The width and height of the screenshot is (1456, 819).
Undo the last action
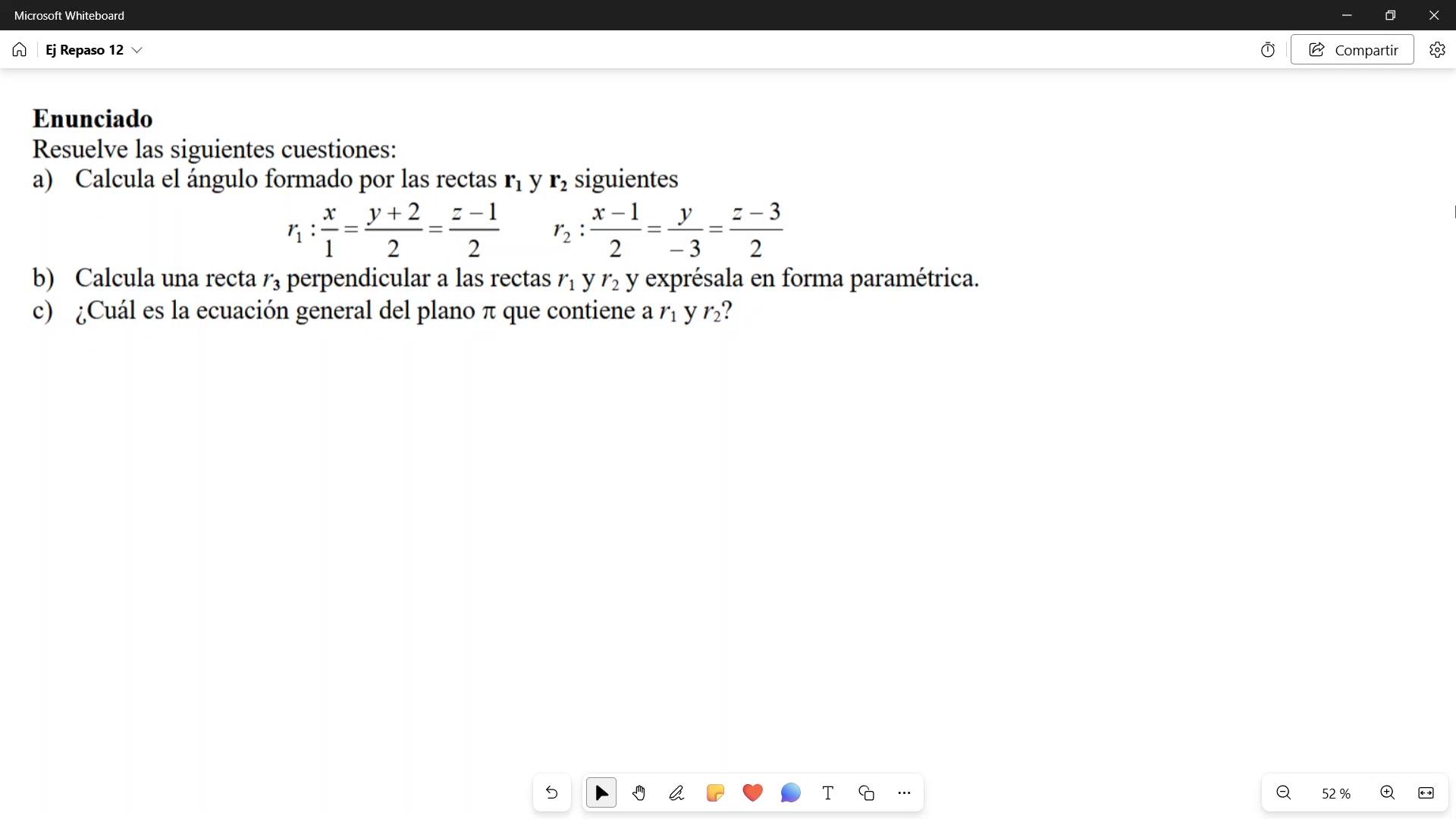tap(552, 793)
